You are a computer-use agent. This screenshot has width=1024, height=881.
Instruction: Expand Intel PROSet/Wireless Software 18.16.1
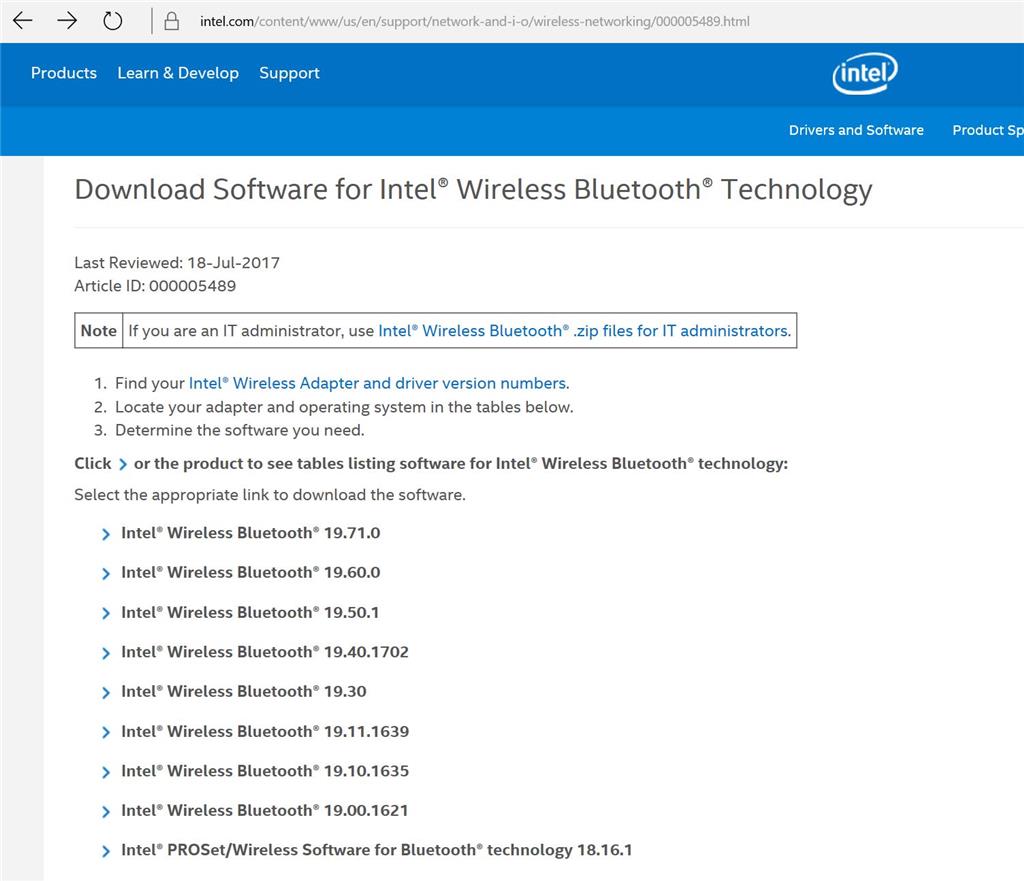376,849
